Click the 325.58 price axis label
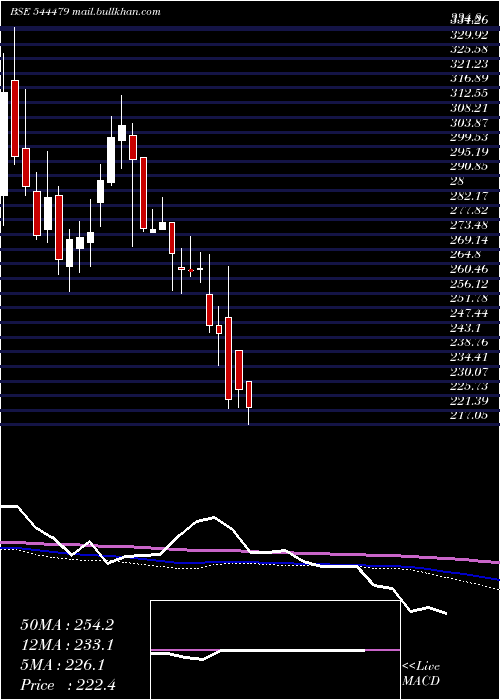Screen dimensions: 500x700 468,50
